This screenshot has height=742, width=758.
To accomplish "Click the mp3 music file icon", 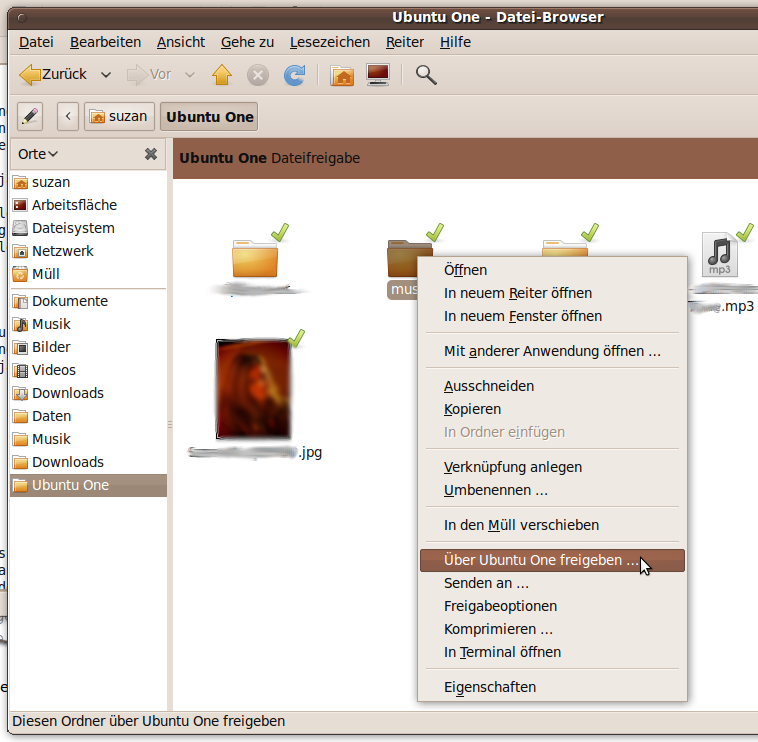I will pos(720,254).
